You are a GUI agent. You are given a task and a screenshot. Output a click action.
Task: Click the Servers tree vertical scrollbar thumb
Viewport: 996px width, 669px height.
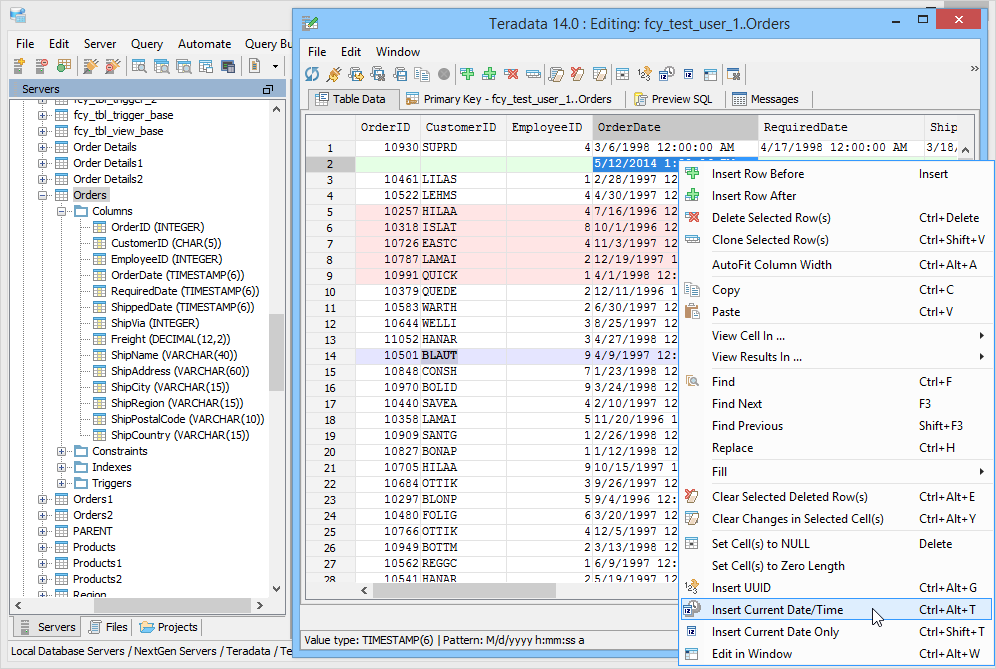[276, 352]
